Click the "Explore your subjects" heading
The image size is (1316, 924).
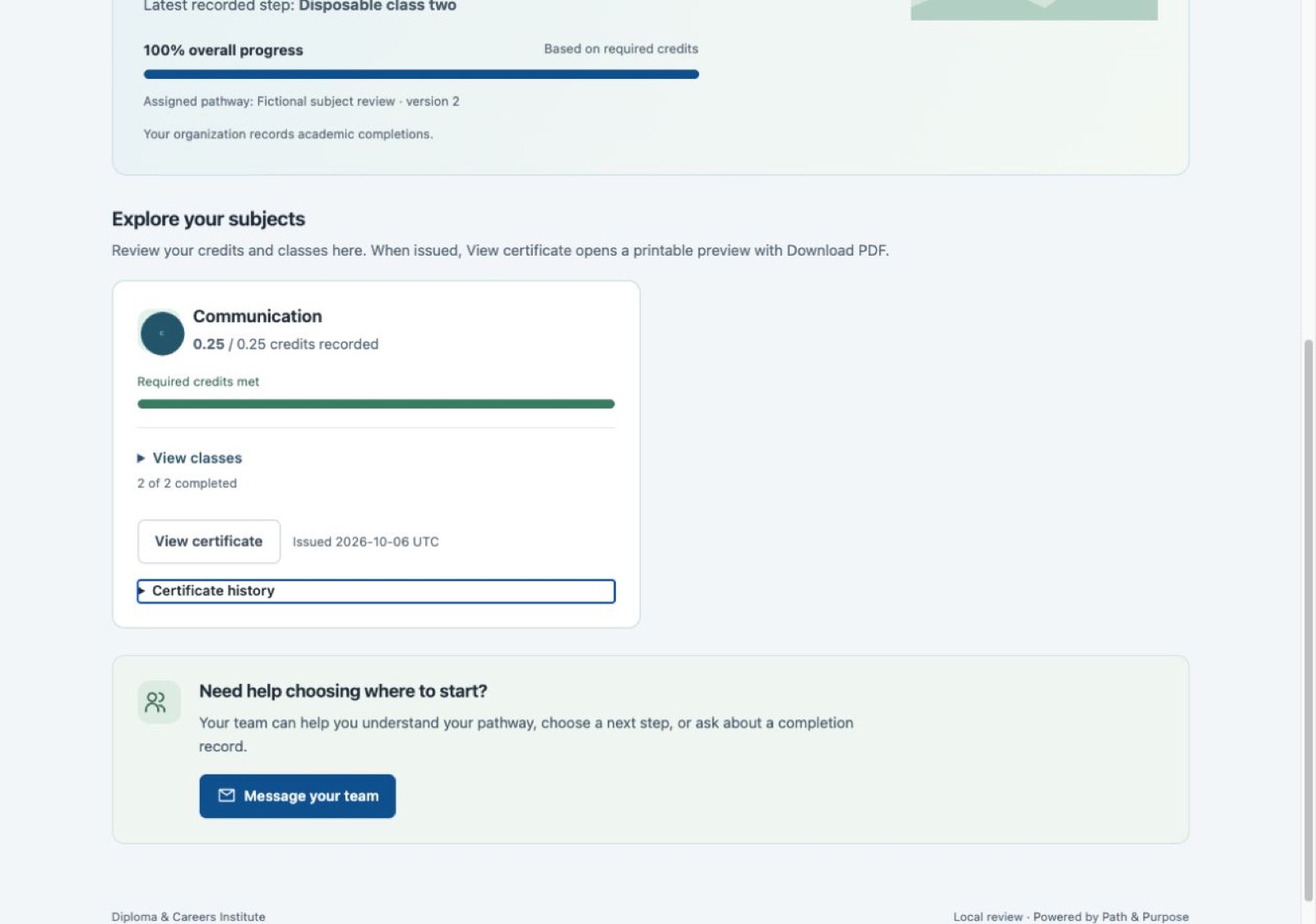coord(208,219)
